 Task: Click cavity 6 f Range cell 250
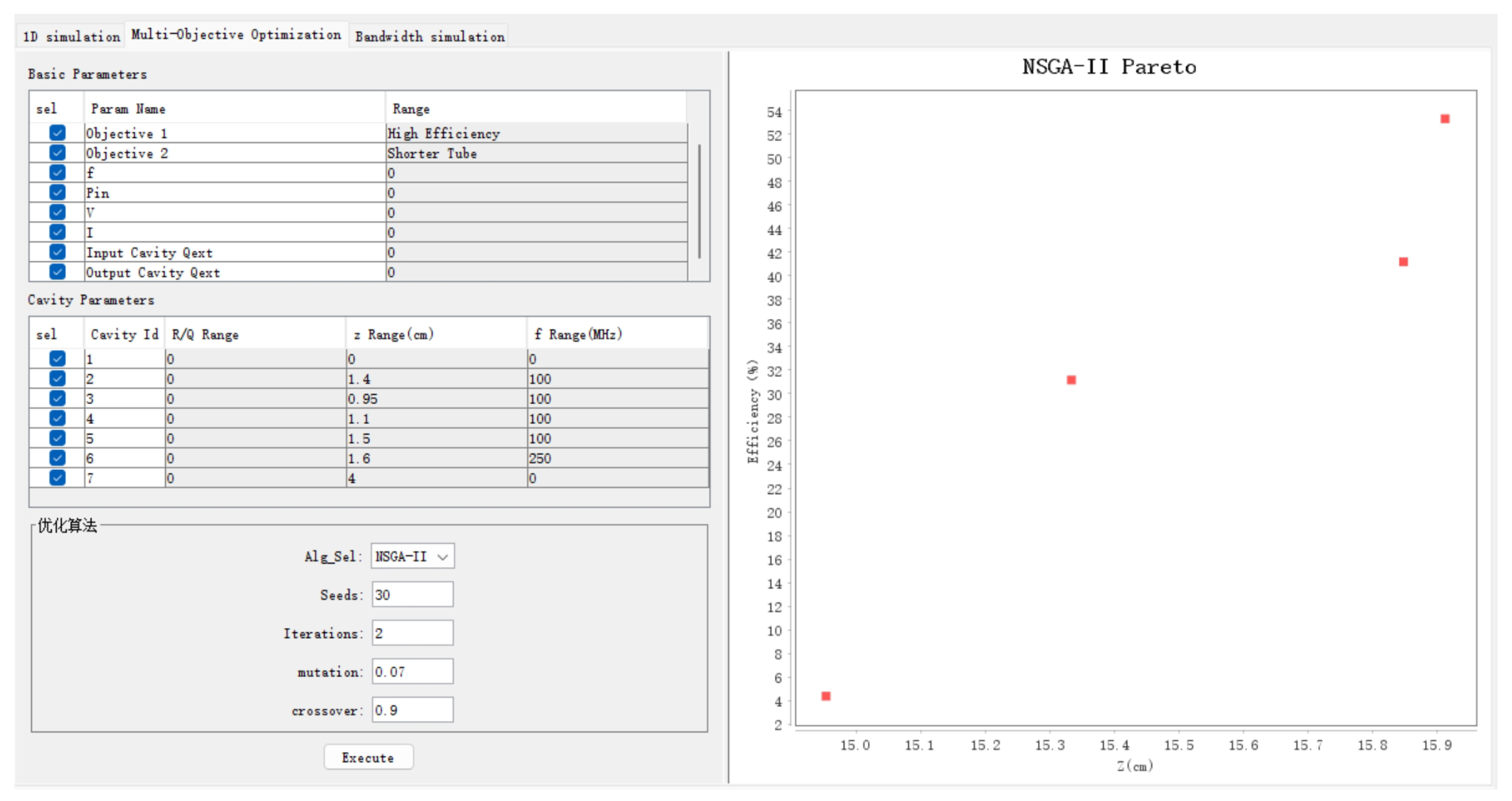616,458
